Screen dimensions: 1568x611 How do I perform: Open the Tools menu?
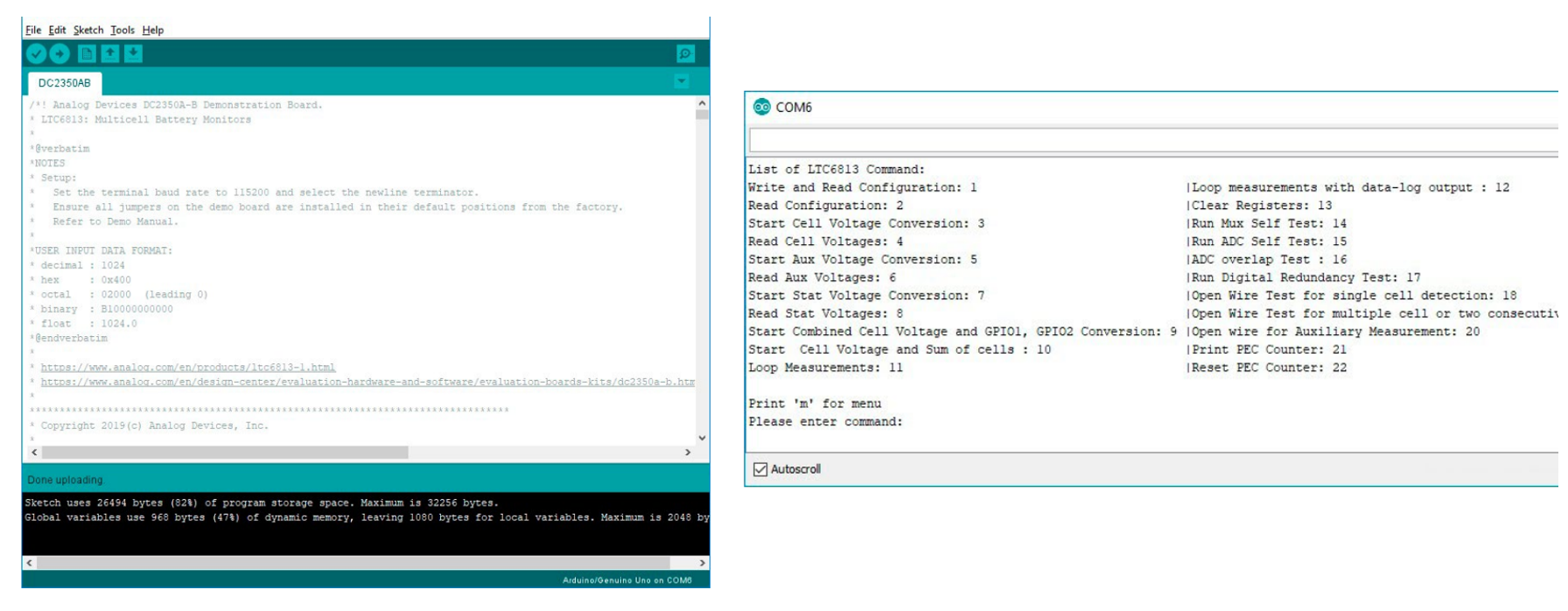(122, 30)
